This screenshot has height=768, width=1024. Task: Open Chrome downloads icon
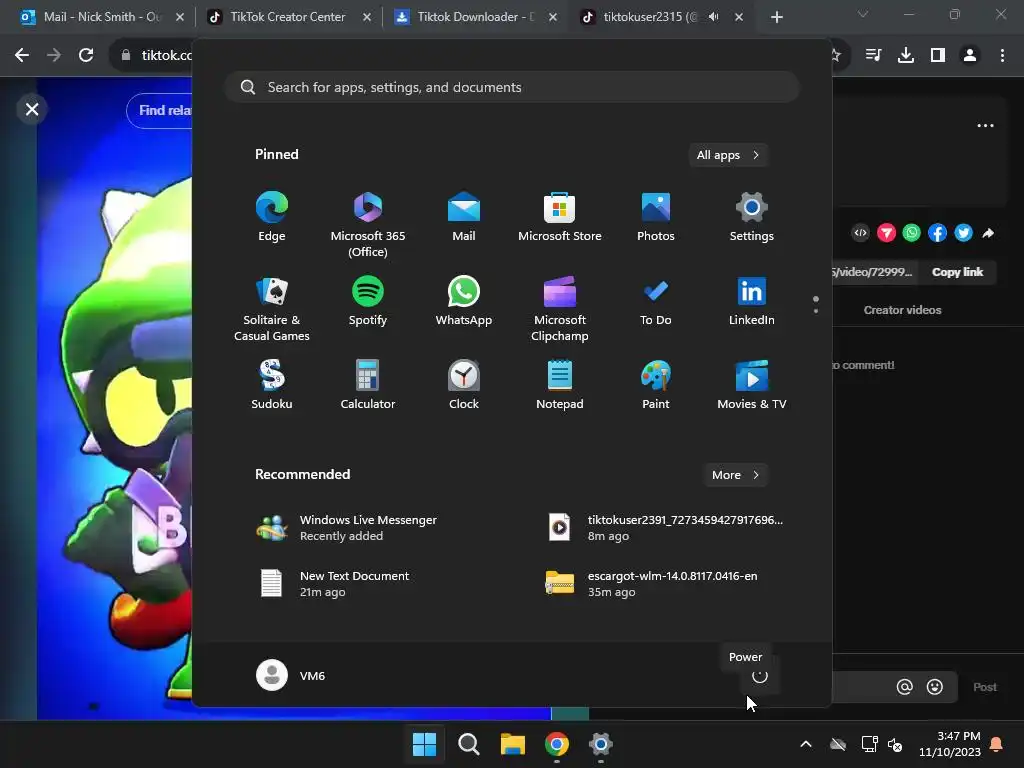(906, 55)
